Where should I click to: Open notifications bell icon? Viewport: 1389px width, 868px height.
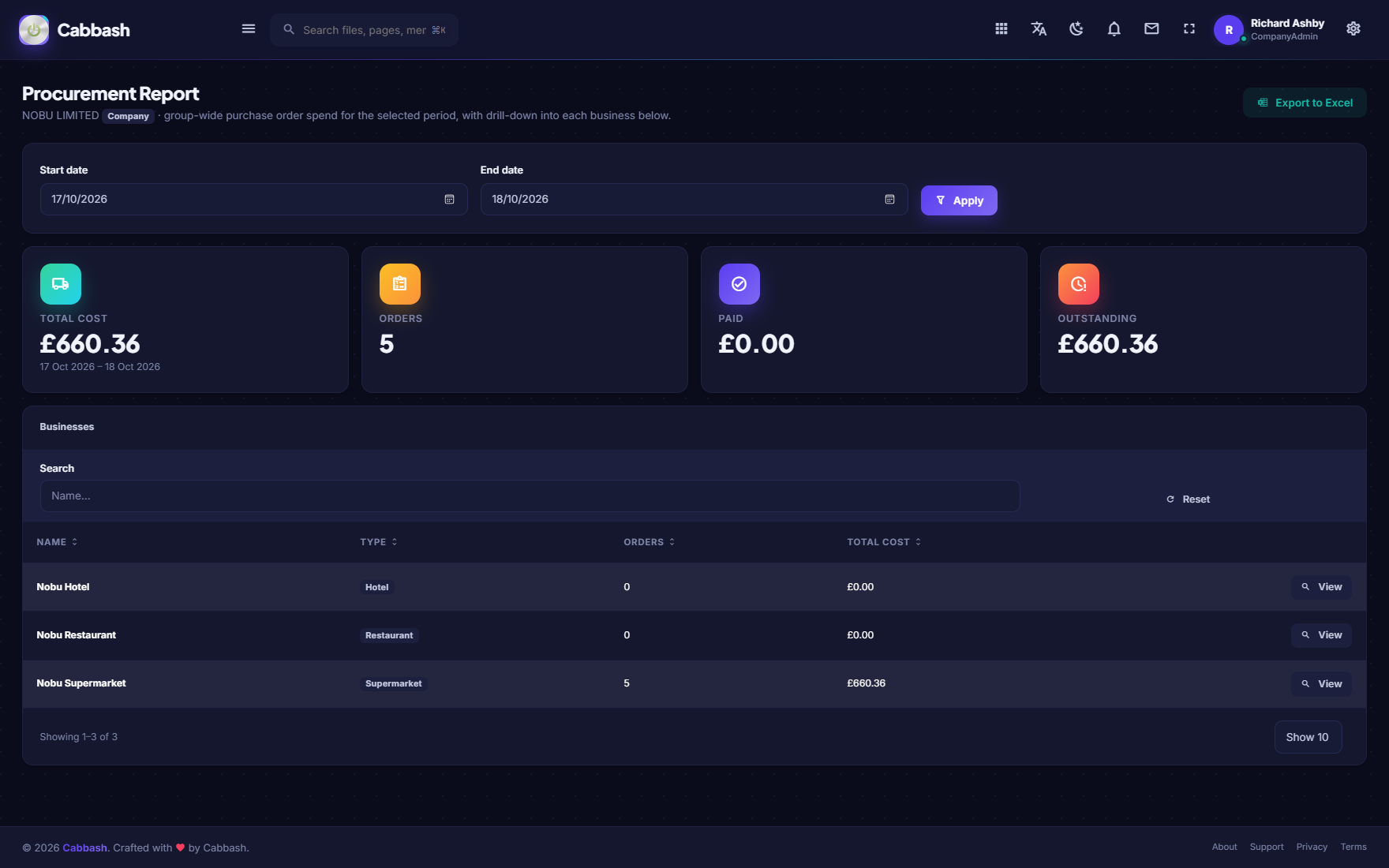pos(1114,29)
